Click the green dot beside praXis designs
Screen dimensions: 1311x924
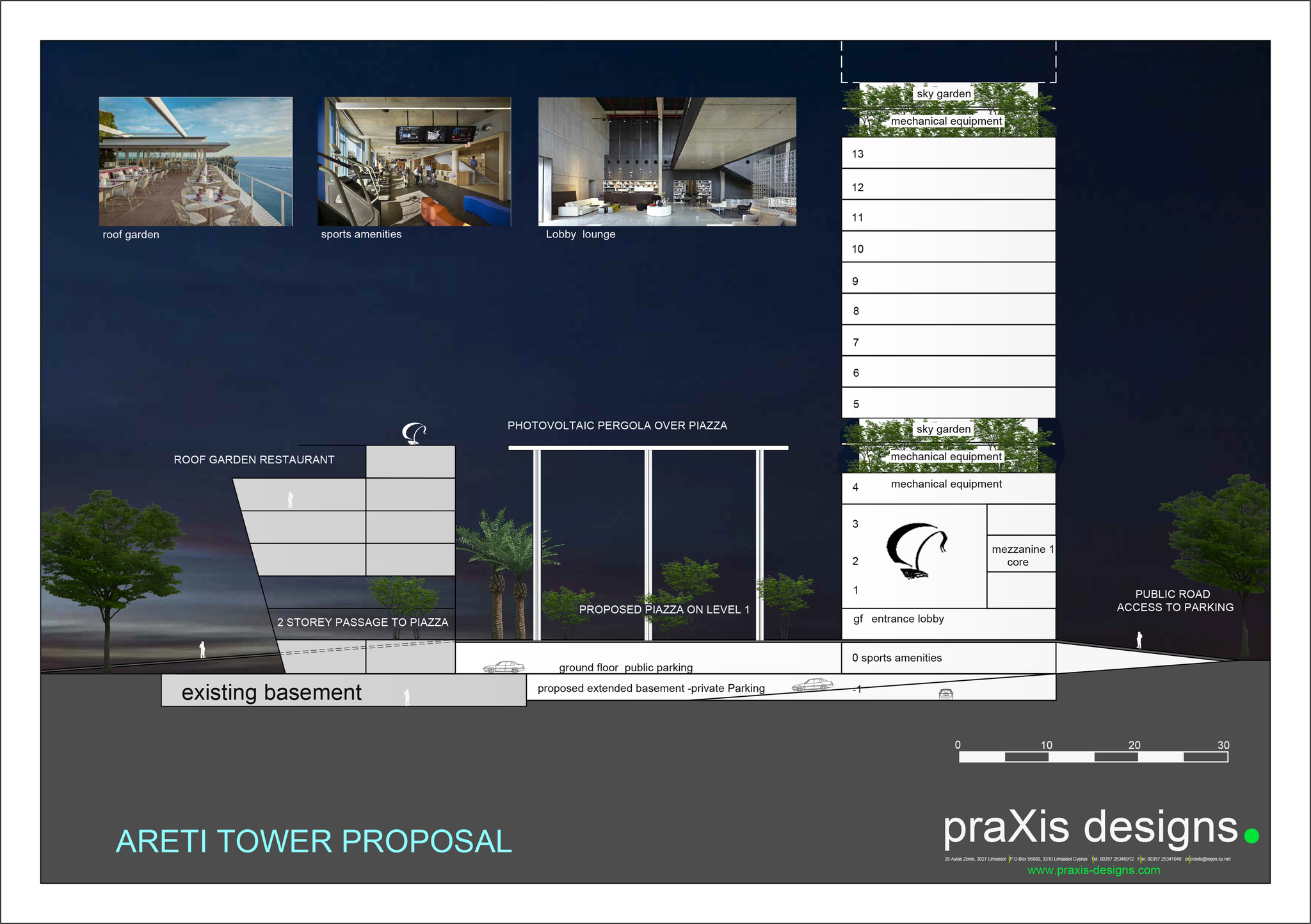[1251, 836]
